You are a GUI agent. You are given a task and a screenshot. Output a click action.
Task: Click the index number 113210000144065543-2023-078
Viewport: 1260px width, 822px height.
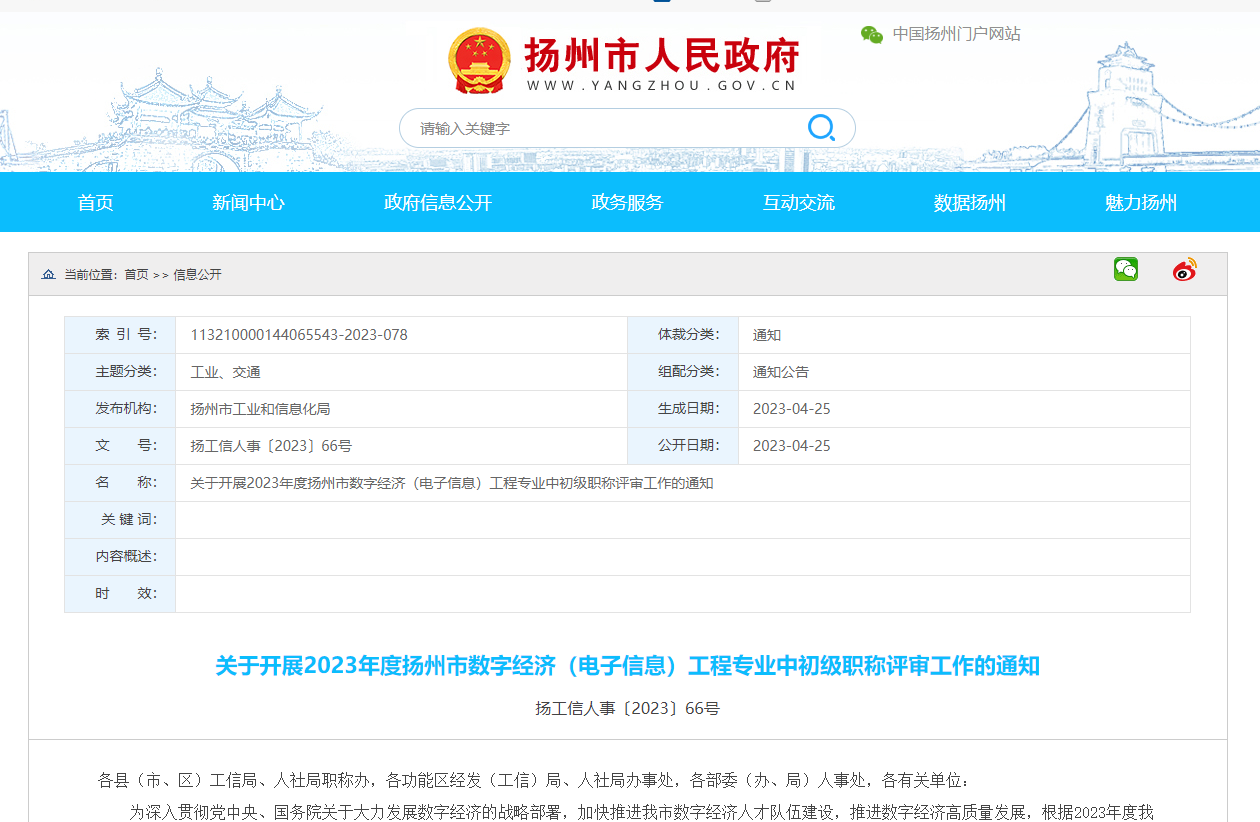pyautogui.click(x=299, y=335)
